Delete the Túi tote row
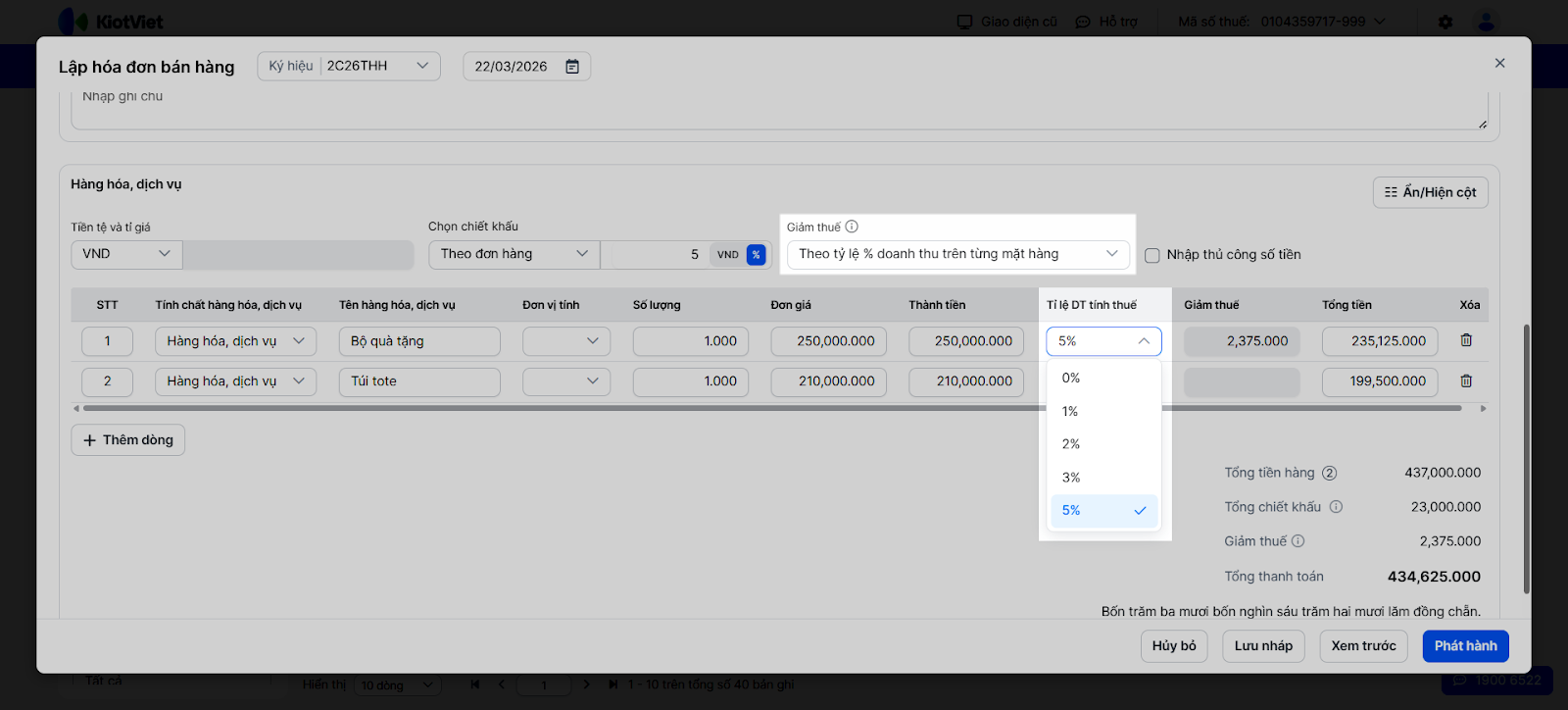The height and width of the screenshot is (710, 1568). pos(1466,380)
